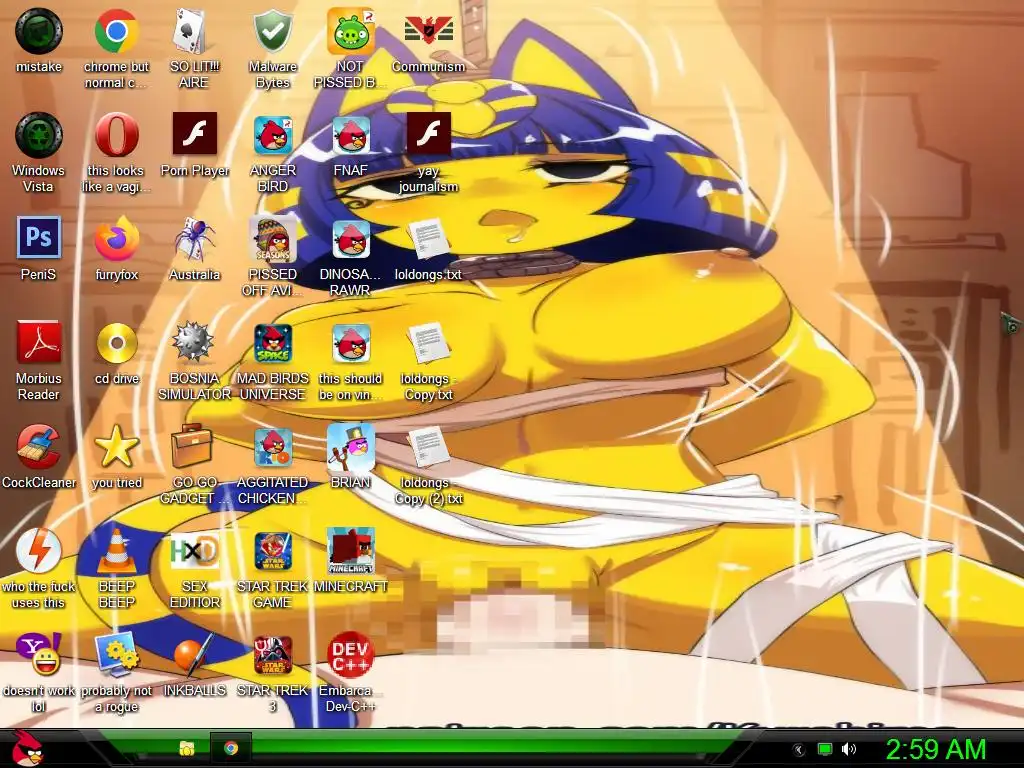Image resolution: width=1024 pixels, height=768 pixels.
Task: Launch the 'BEEP BEEP' VLC cone icon
Action: 116,550
